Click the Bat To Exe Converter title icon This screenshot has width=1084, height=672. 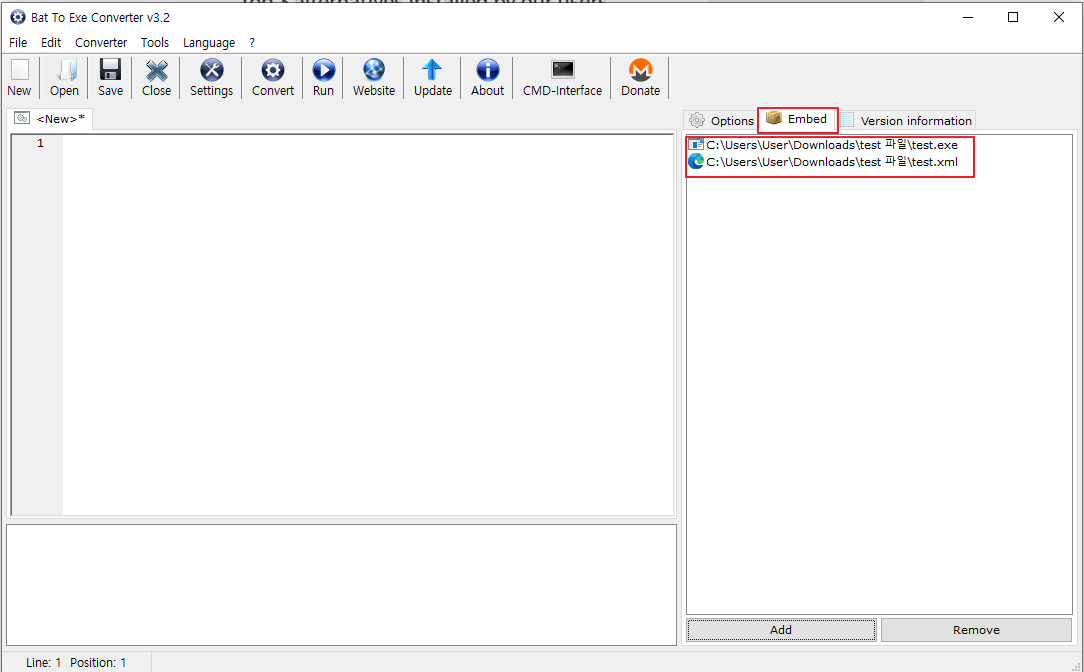click(x=18, y=17)
